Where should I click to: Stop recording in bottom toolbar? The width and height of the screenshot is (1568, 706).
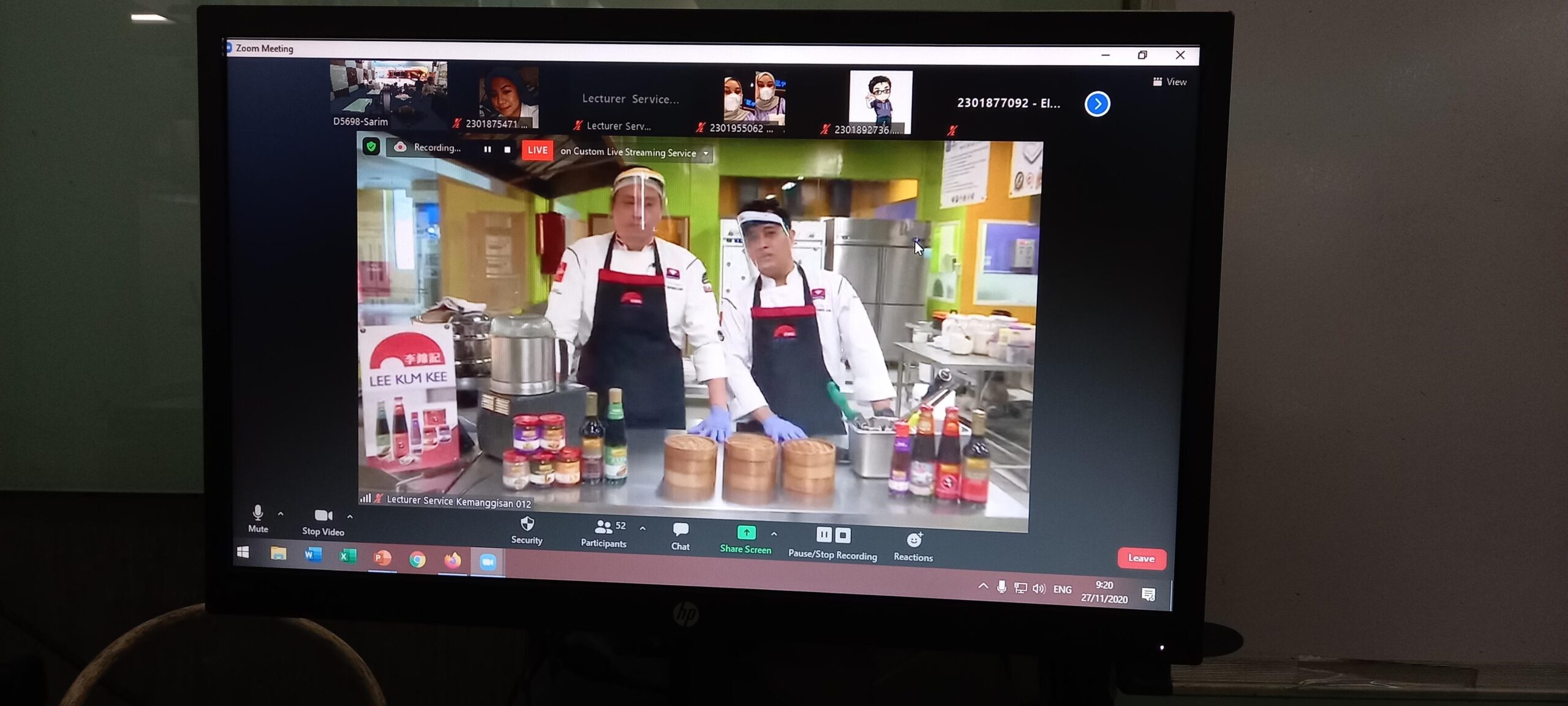tap(843, 535)
